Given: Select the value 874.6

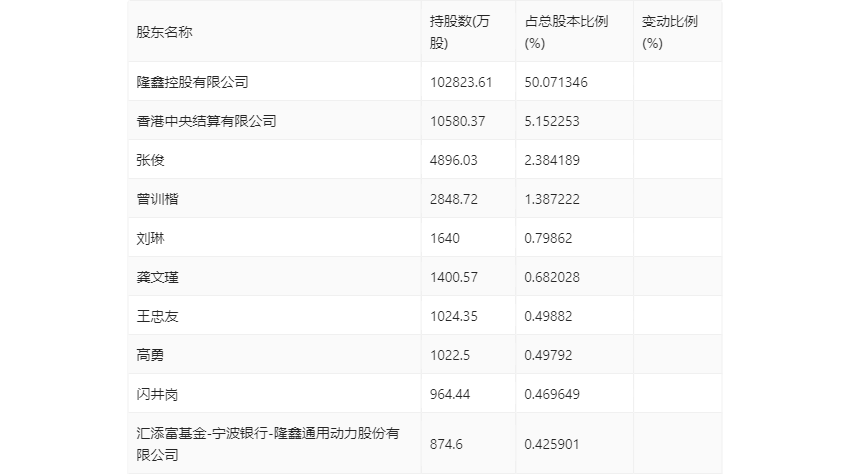Looking at the screenshot, I should [x=446, y=444].
